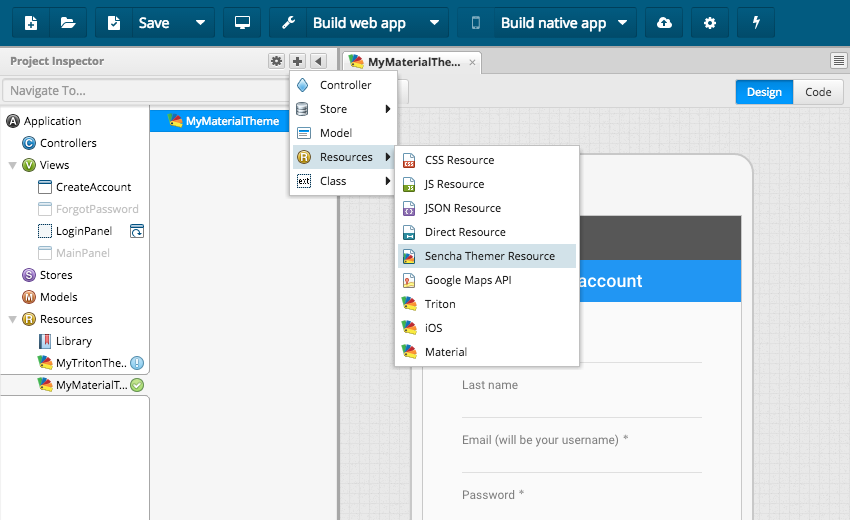850x520 pixels.
Task: Collapse the inspector with the left arrow
Action: (318, 61)
